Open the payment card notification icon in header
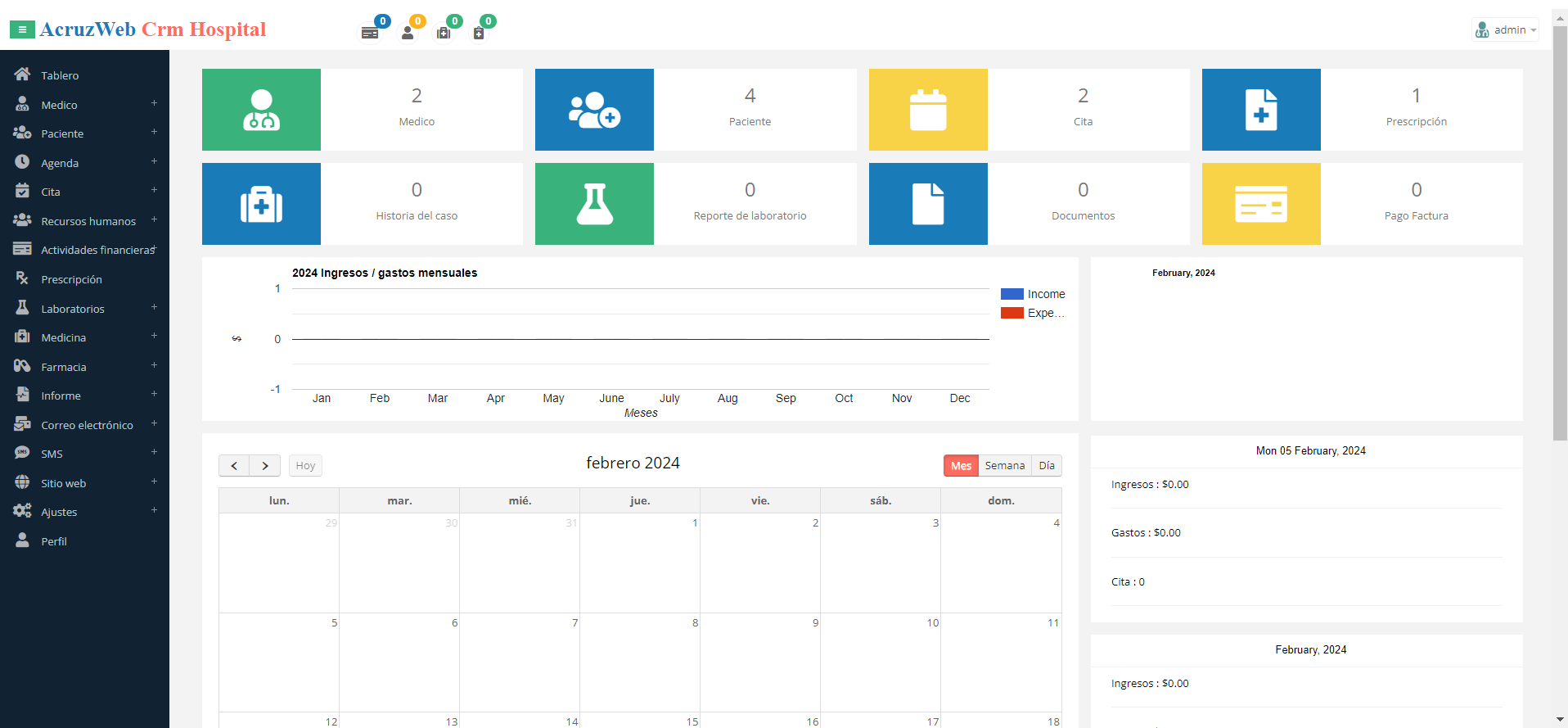Screen dimensions: 1568x728 click(370, 33)
